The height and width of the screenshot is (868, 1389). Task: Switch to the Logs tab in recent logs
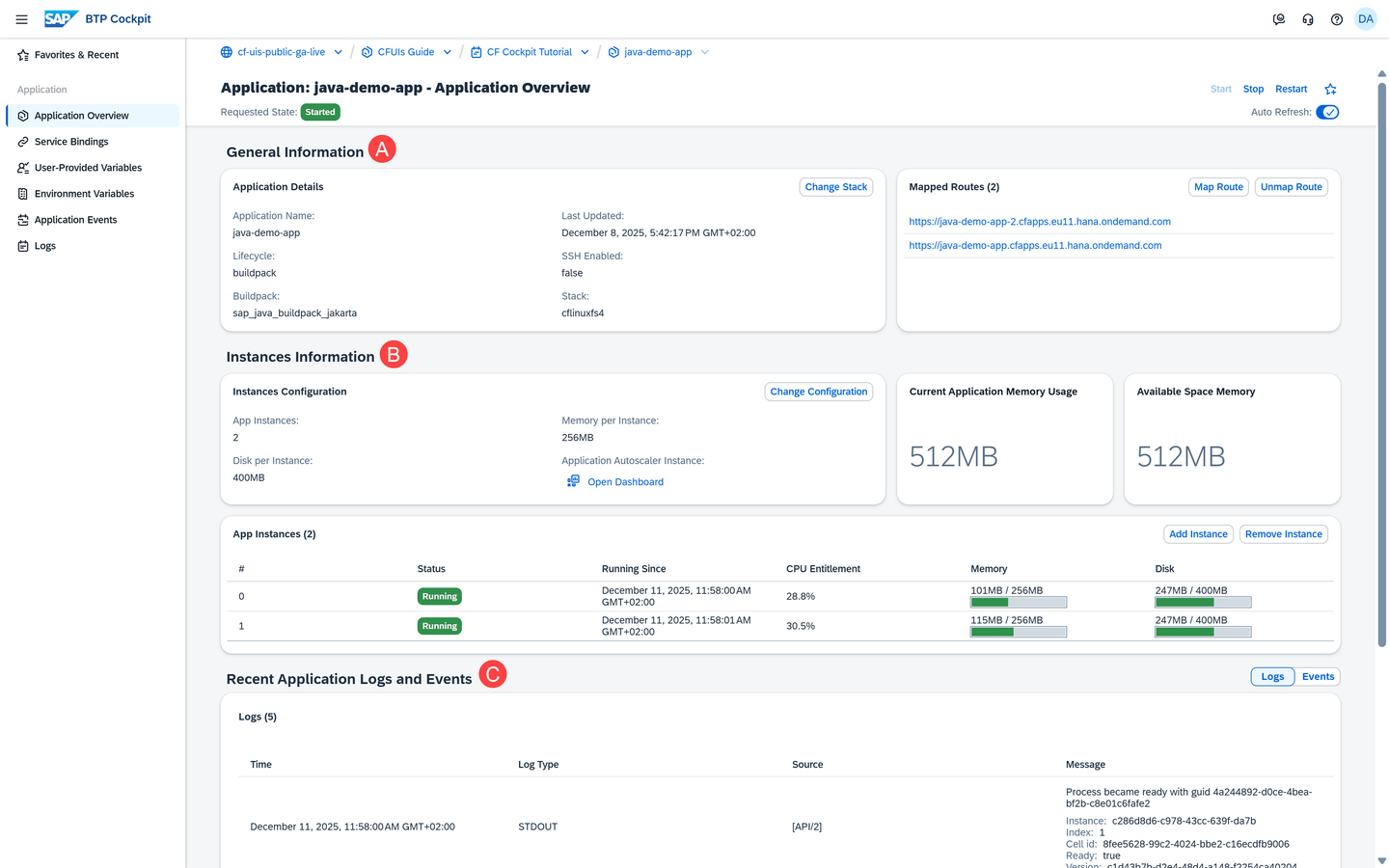click(x=1272, y=677)
